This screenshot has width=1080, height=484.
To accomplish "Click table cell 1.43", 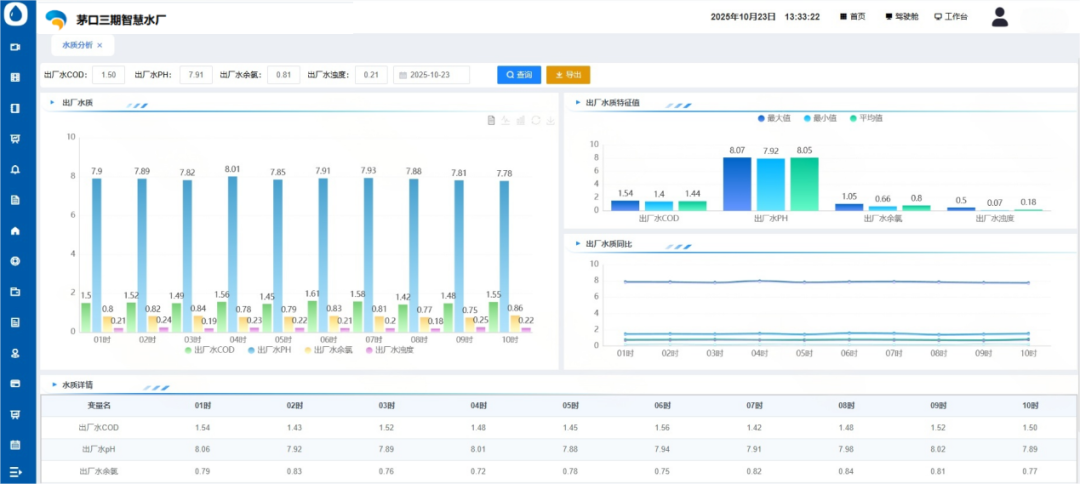I will [x=294, y=428].
